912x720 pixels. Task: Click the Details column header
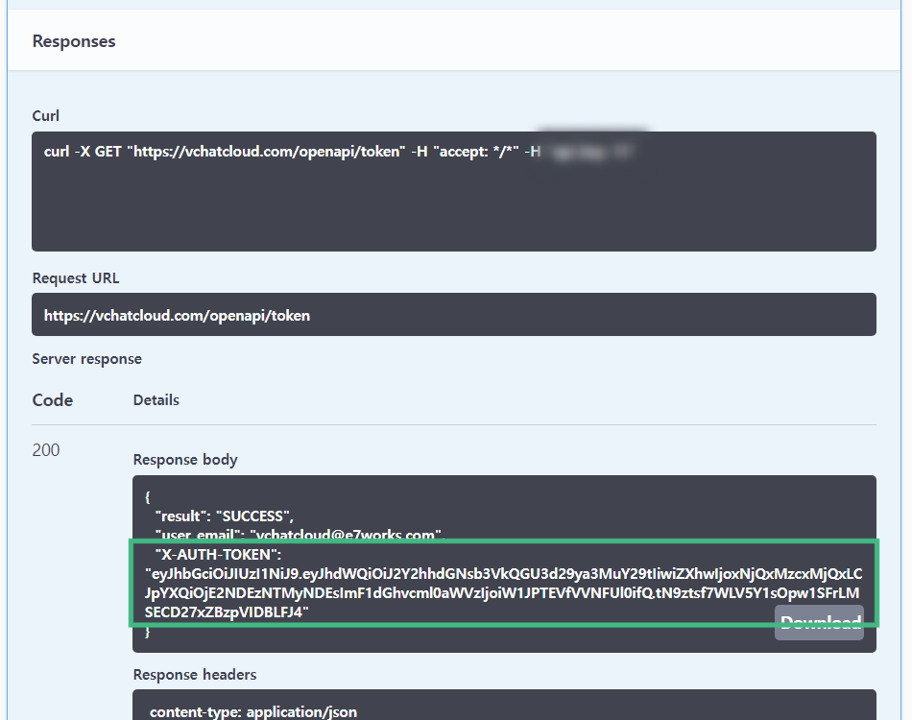(156, 400)
